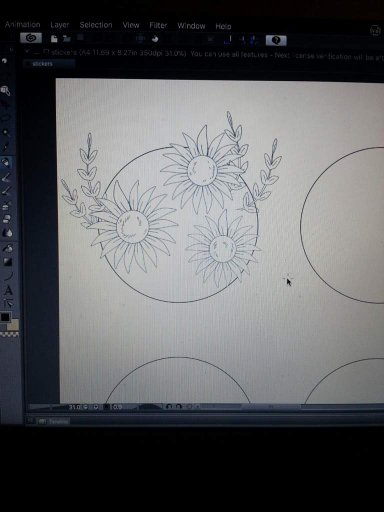This screenshot has width=384, height=512.
Task: Open the Clip Studio launcher icon
Action: point(31,38)
